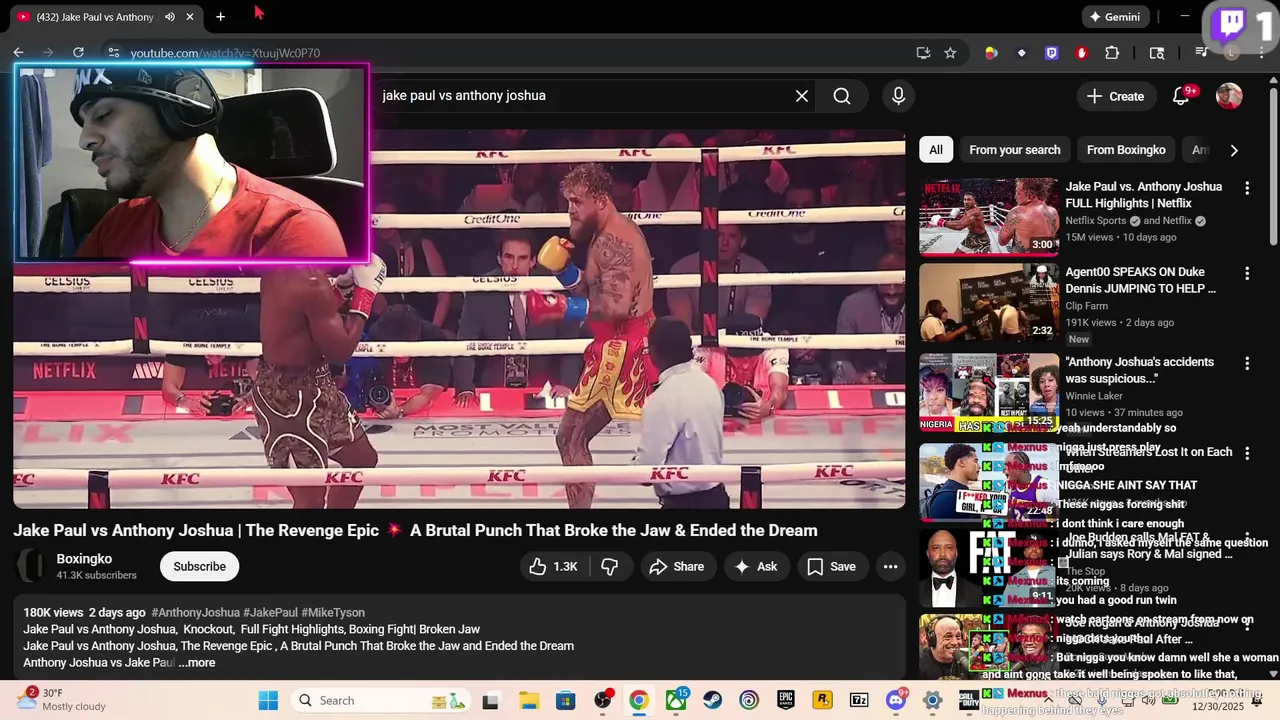This screenshot has height=720, width=1280.
Task: Click the search-page side panel icon
Action: 1157,53
